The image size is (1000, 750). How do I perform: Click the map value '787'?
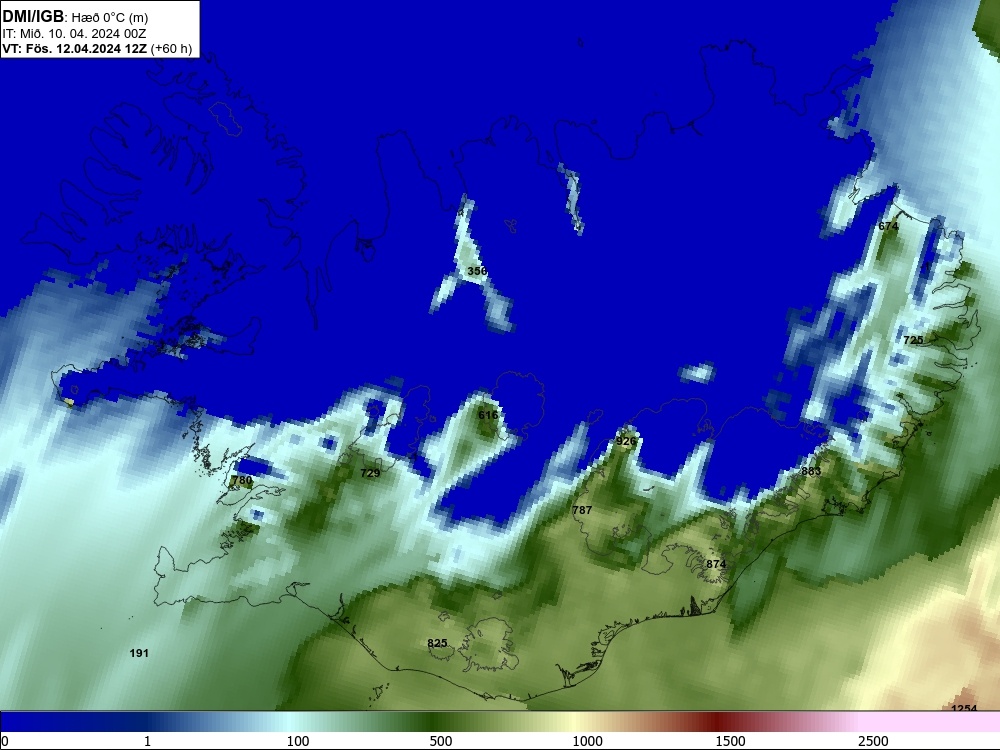(x=582, y=510)
